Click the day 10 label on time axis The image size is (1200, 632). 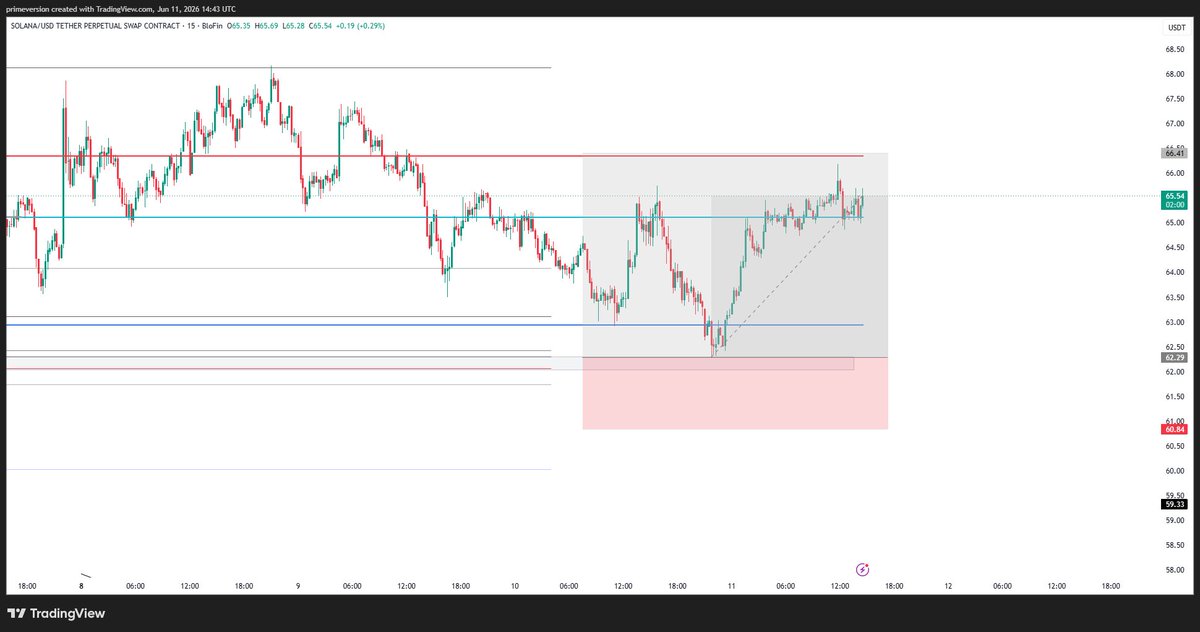[515, 586]
